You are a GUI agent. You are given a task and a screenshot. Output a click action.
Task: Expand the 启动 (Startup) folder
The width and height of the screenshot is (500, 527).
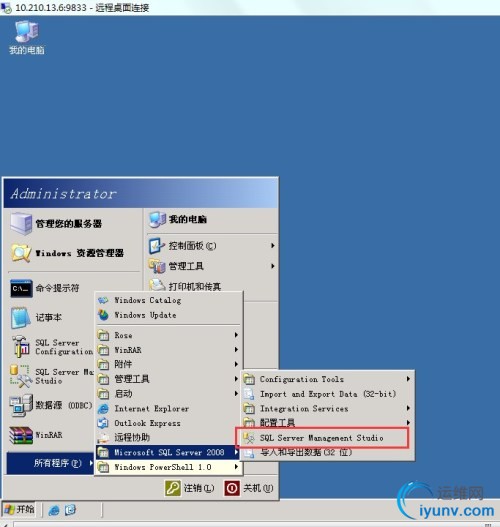tap(169, 394)
